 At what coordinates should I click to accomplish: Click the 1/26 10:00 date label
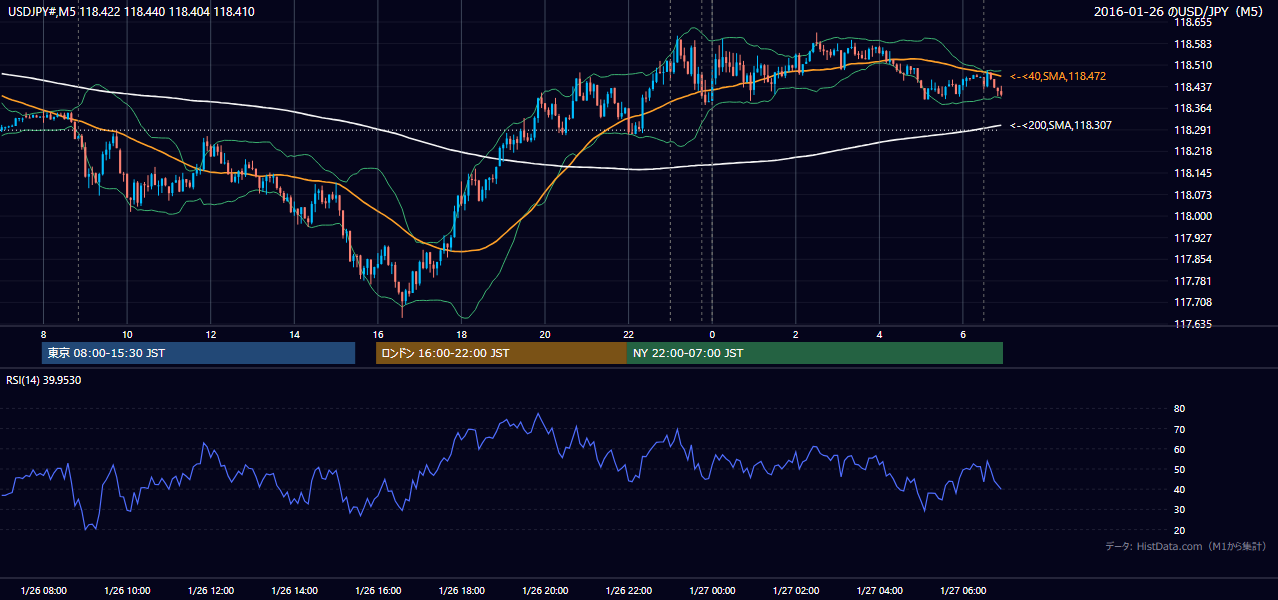click(x=127, y=590)
